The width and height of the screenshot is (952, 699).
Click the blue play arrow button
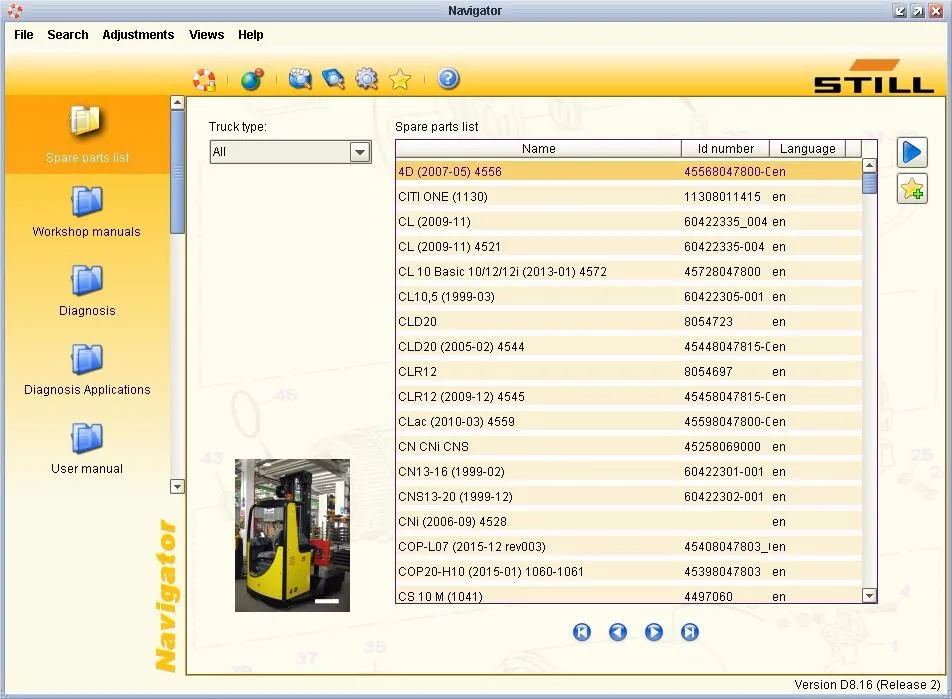pos(912,152)
